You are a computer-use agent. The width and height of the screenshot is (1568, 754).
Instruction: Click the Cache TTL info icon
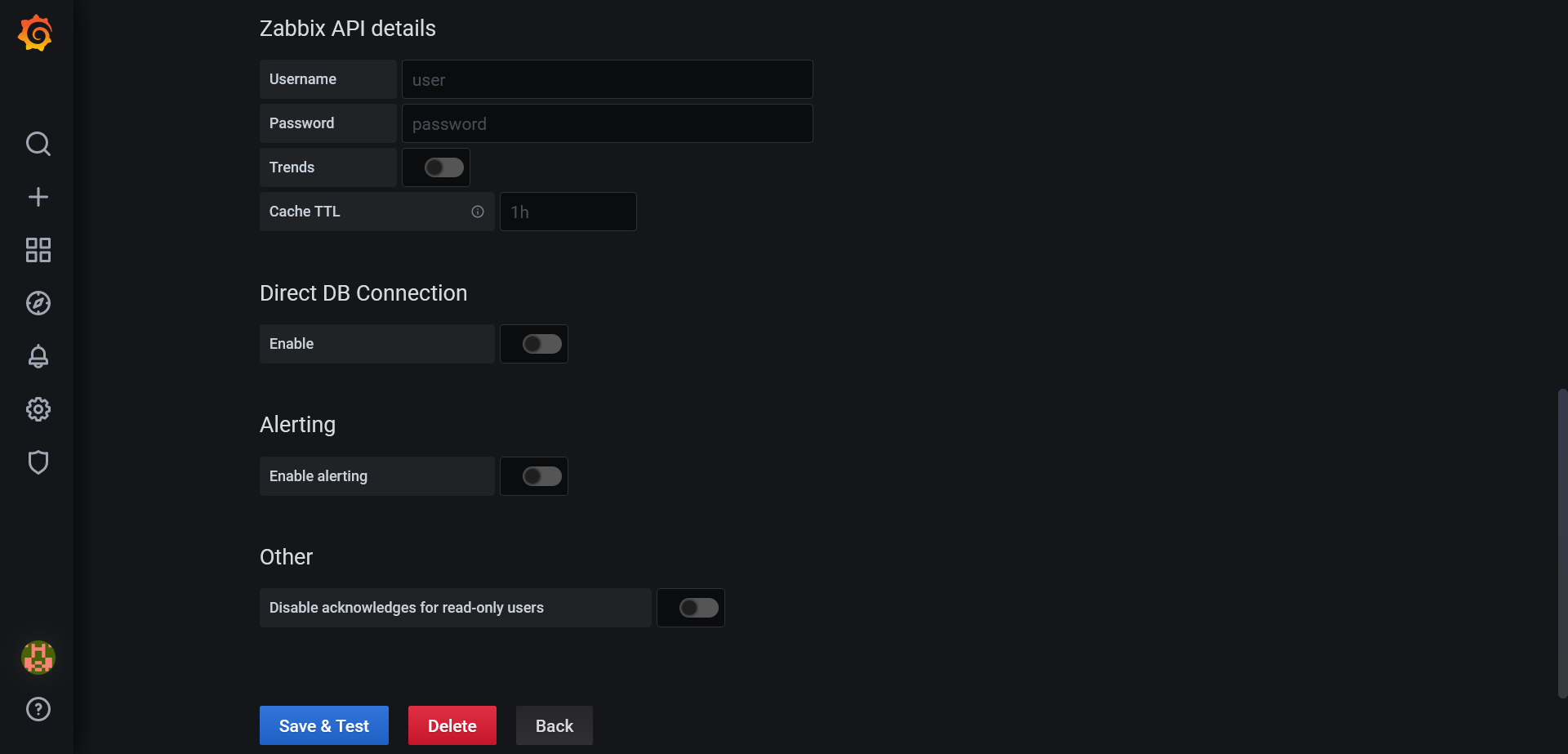pos(478,212)
